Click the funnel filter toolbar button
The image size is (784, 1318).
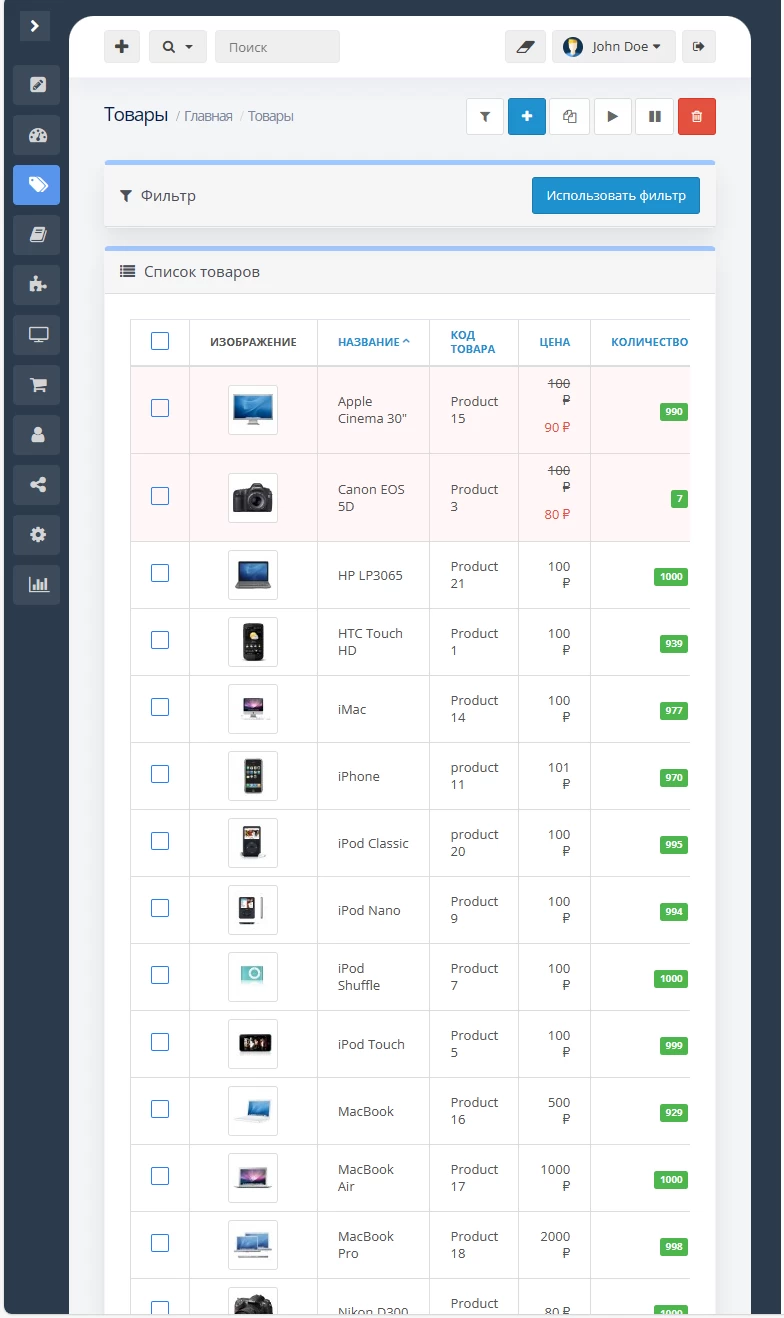[485, 116]
